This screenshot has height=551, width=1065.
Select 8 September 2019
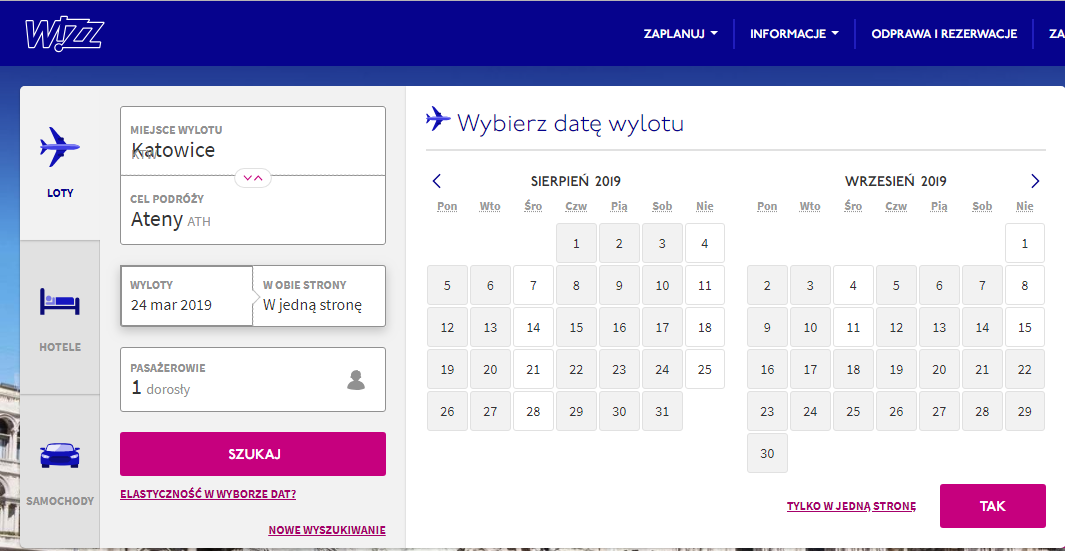(x=1025, y=285)
